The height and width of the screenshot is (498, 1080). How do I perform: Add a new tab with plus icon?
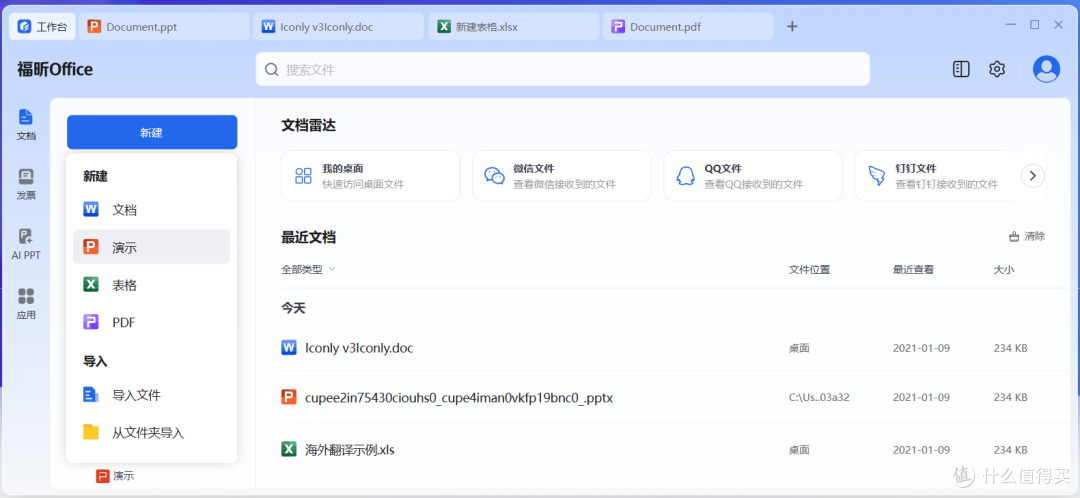[x=792, y=27]
